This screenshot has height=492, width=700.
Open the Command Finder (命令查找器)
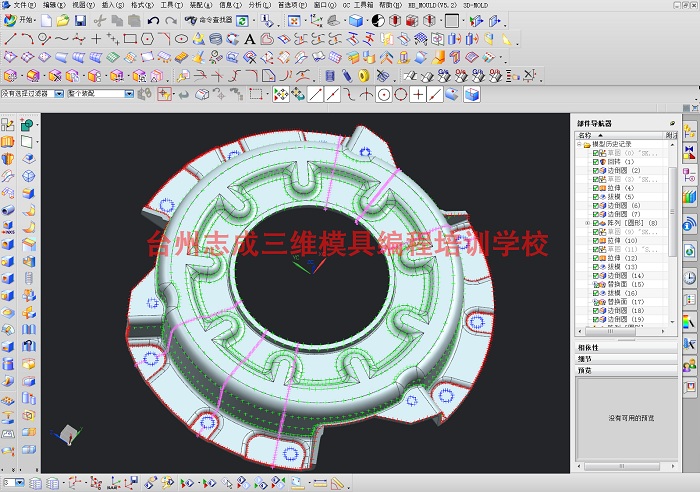208,20
